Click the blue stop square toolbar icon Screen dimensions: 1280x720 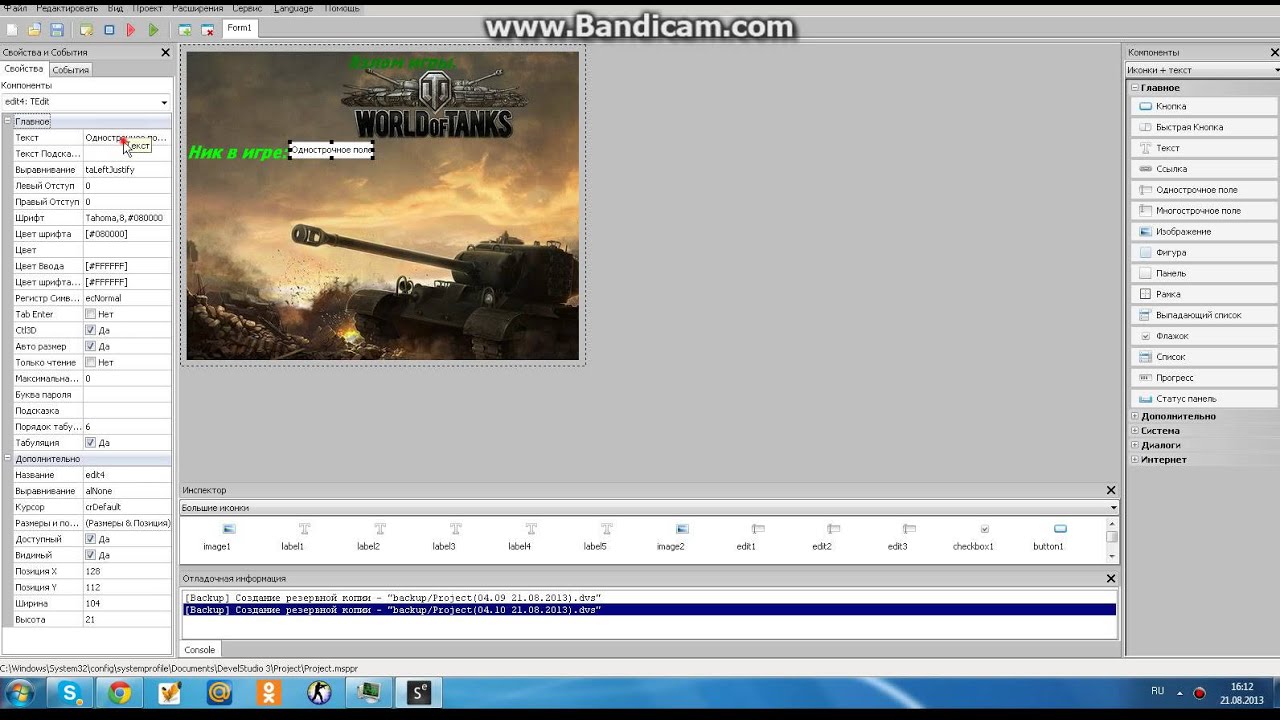coord(109,30)
